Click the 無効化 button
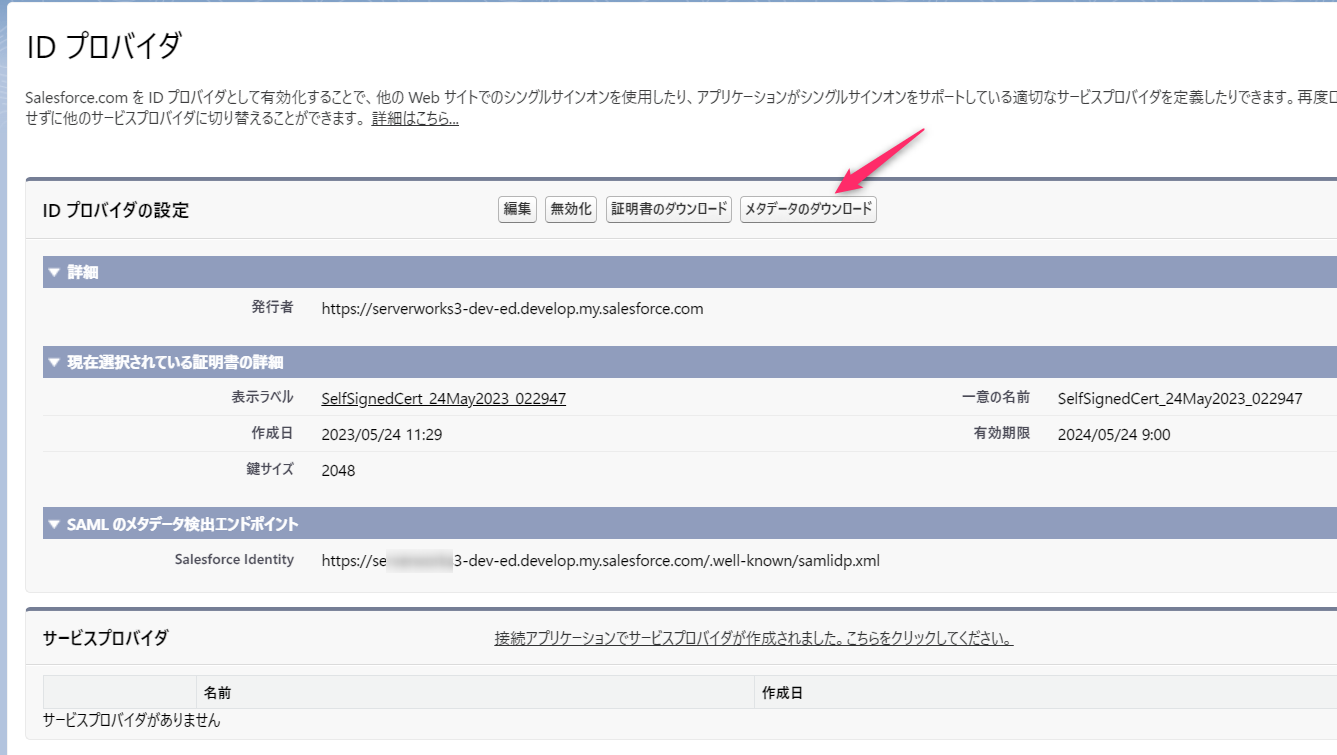Screen dimensions: 1337x755 [571, 210]
